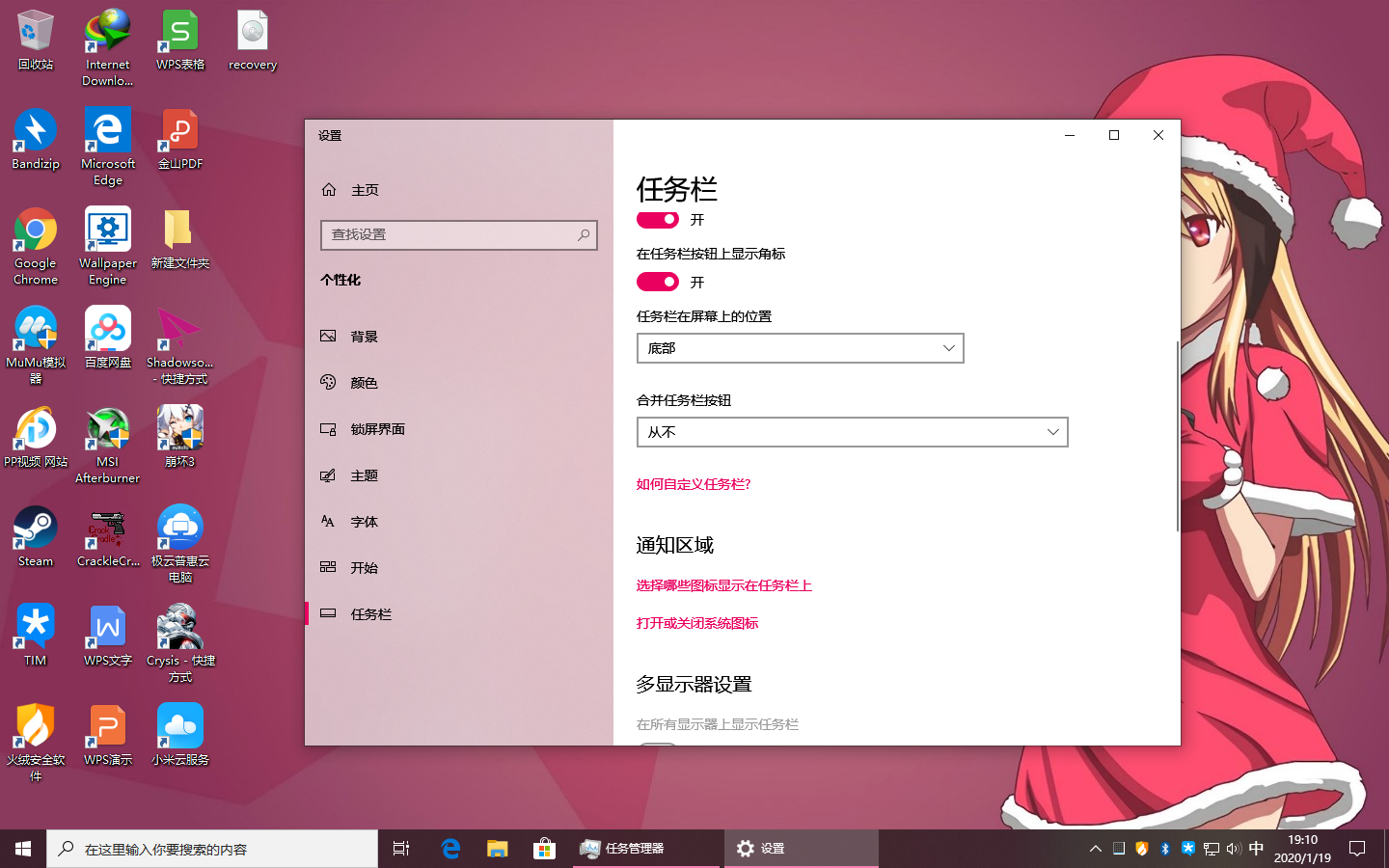Show hidden system tray icons chevron
1389x868 pixels.
pos(1095,849)
